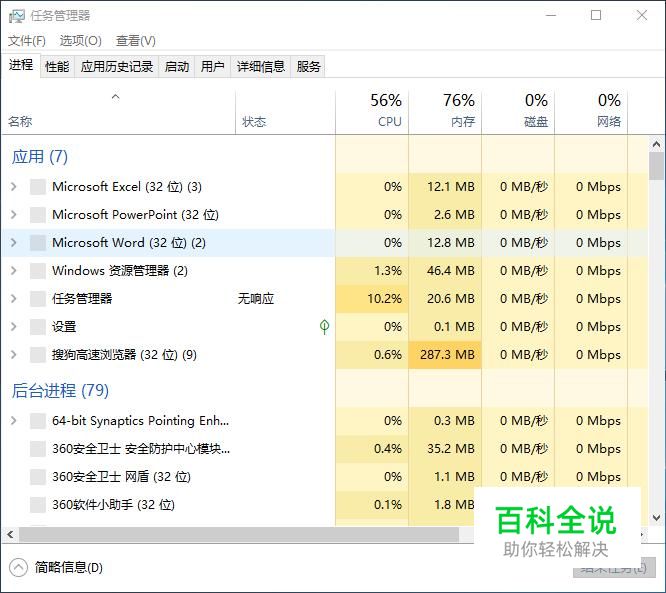Switch to the 应用历史记录 tab
The height and width of the screenshot is (593, 666).
(x=117, y=67)
